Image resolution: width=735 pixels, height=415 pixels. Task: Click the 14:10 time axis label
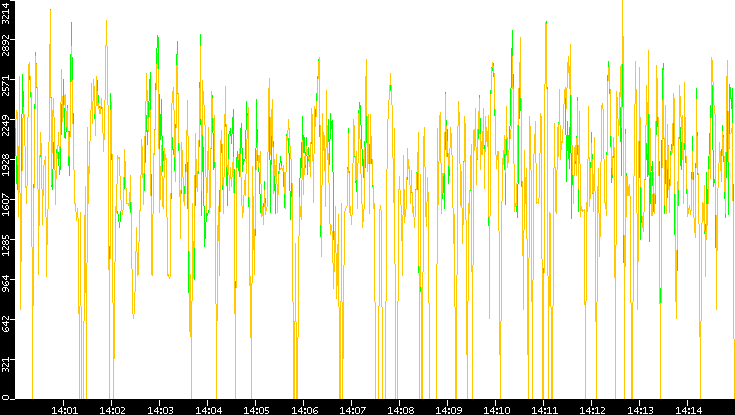[x=496, y=410]
